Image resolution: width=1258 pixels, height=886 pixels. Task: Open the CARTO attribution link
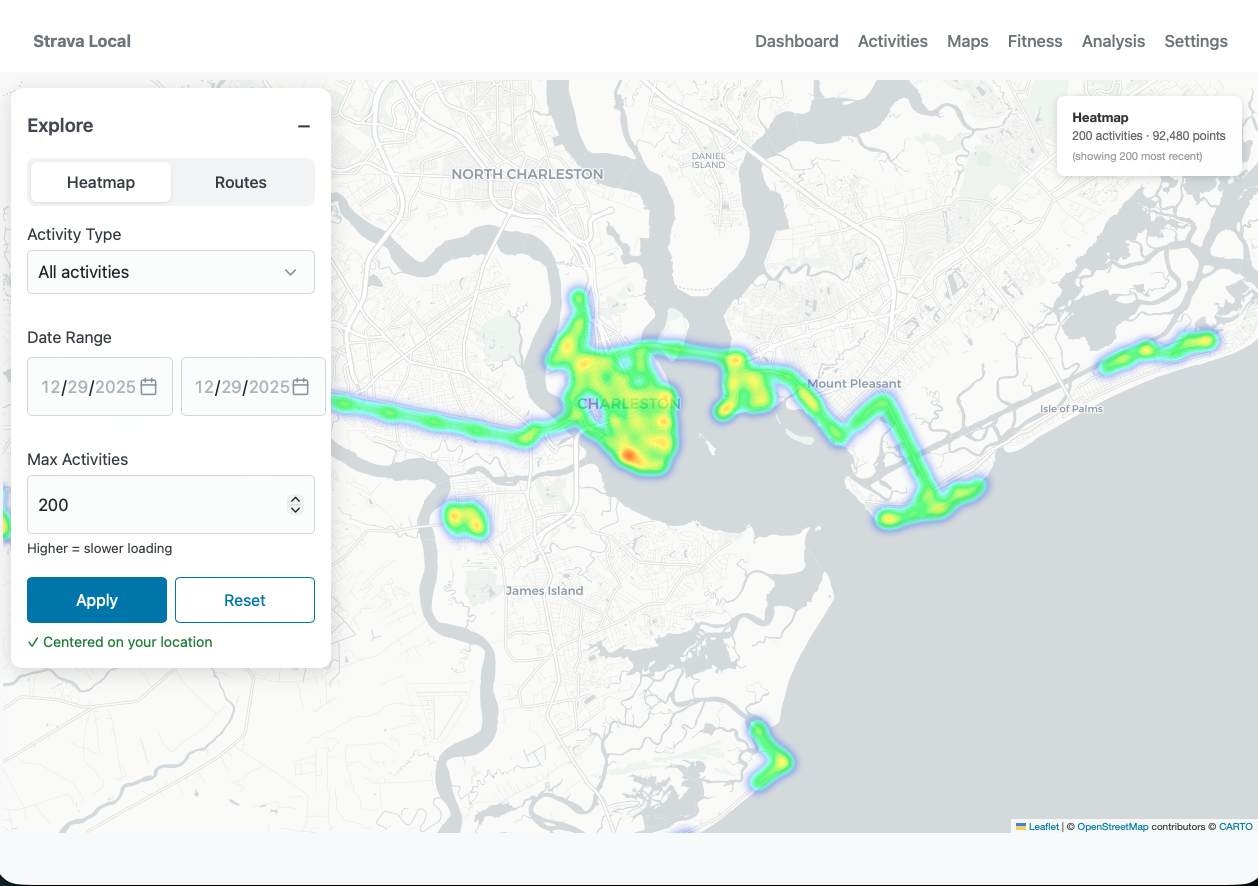click(1236, 827)
